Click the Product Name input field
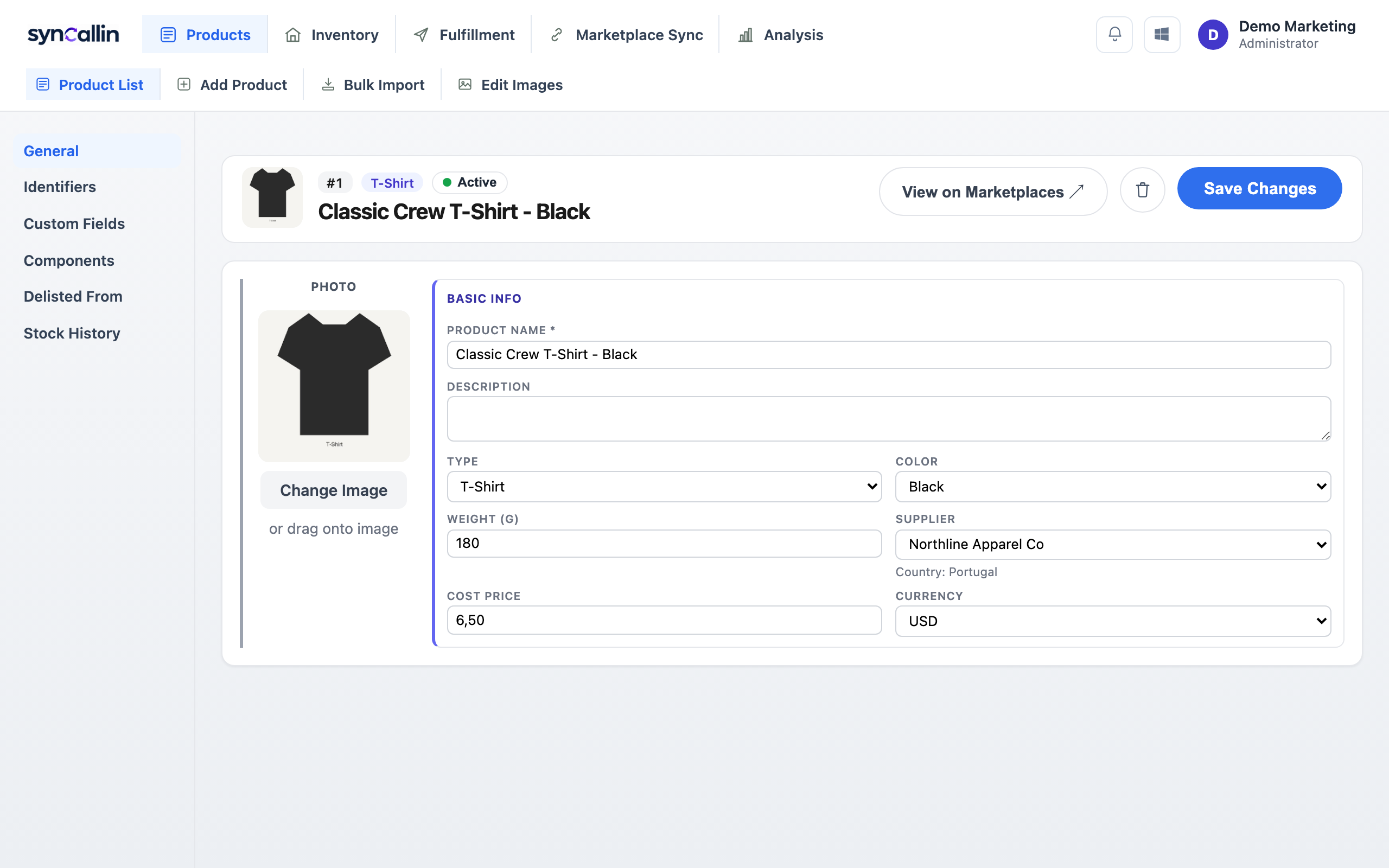 point(889,355)
